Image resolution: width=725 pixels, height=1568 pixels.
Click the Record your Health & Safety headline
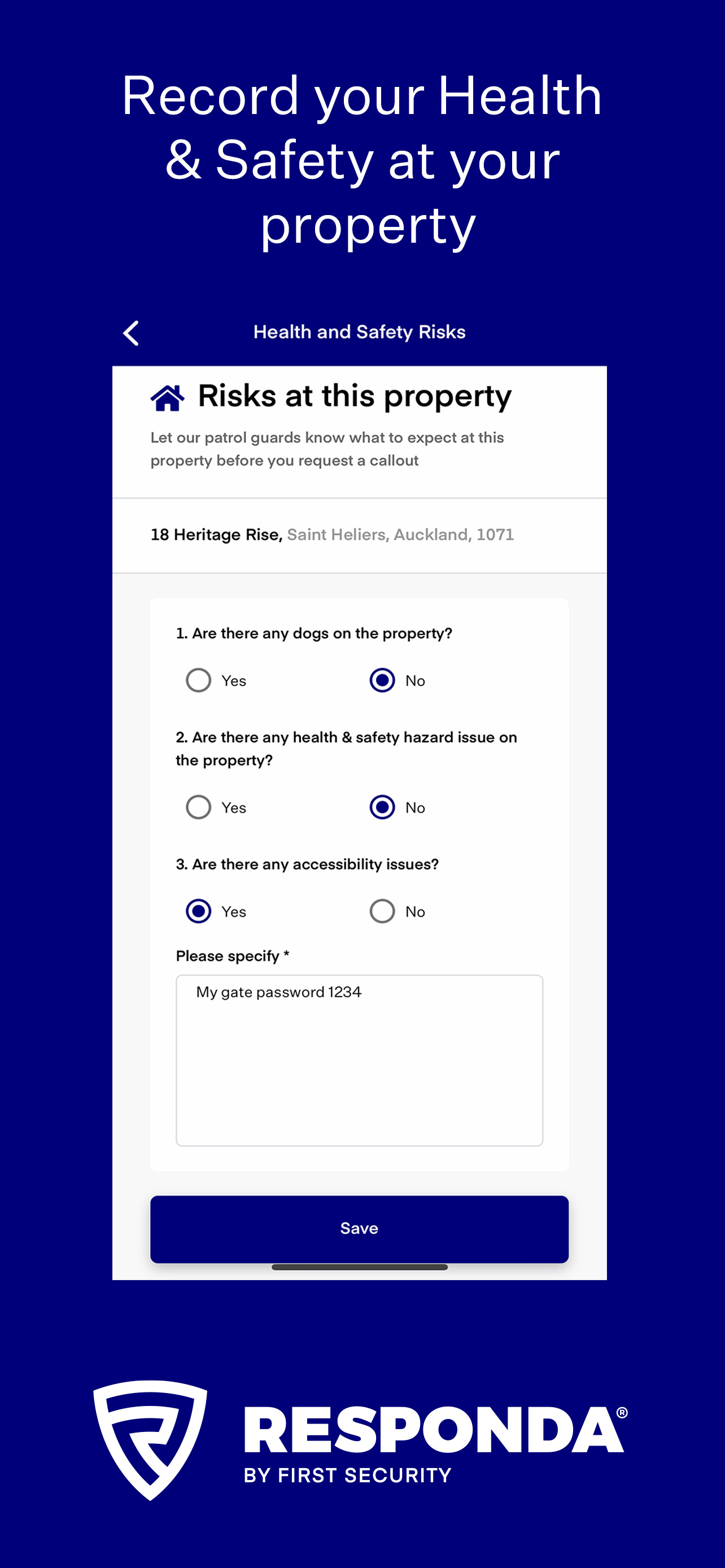click(x=363, y=160)
